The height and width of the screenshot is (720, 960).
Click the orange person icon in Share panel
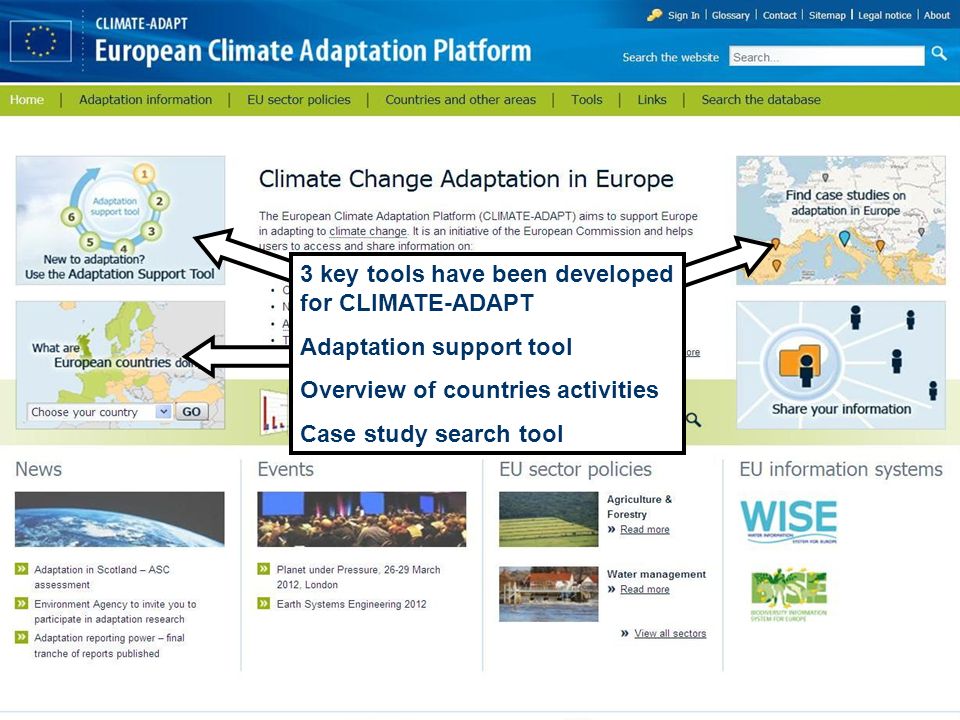pos(800,366)
